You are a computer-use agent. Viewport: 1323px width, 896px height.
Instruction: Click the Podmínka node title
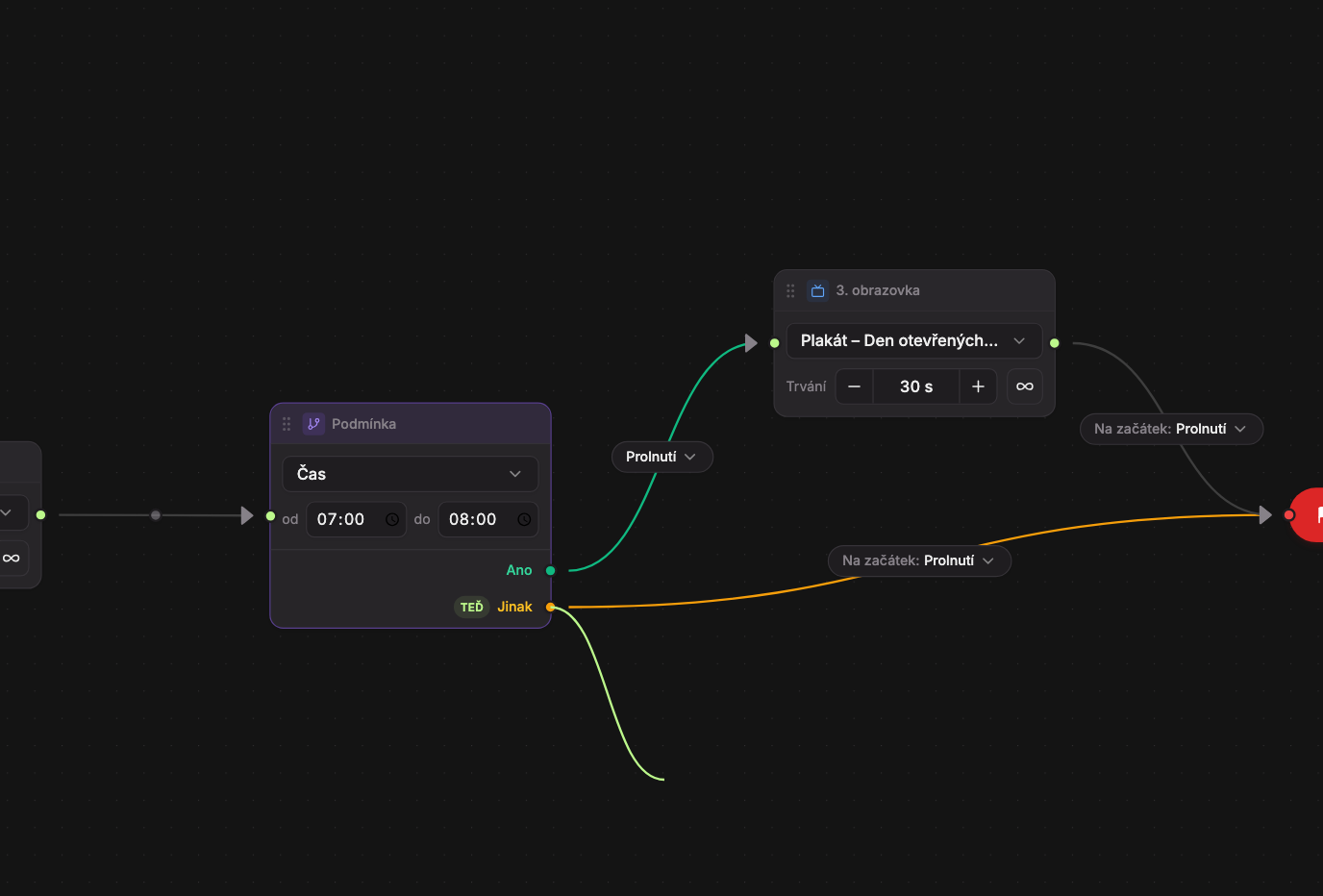363,424
